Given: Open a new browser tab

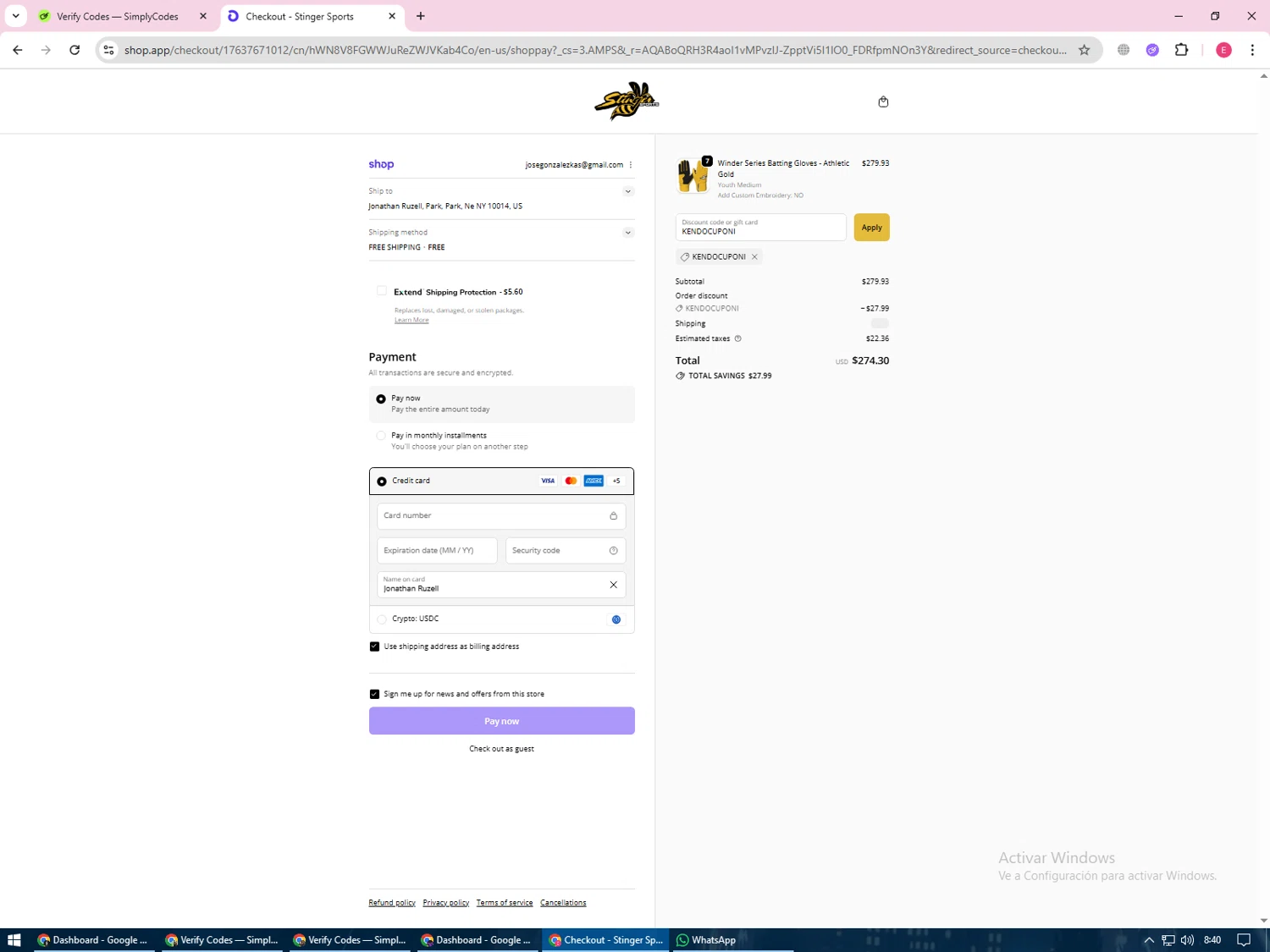Looking at the screenshot, I should 421,16.
